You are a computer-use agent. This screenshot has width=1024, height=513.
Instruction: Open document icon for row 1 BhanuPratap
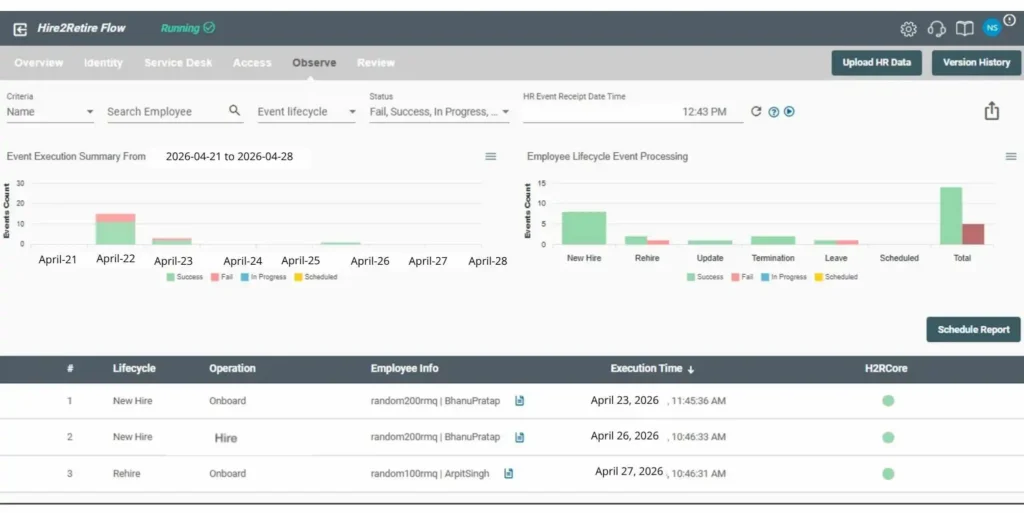point(520,401)
